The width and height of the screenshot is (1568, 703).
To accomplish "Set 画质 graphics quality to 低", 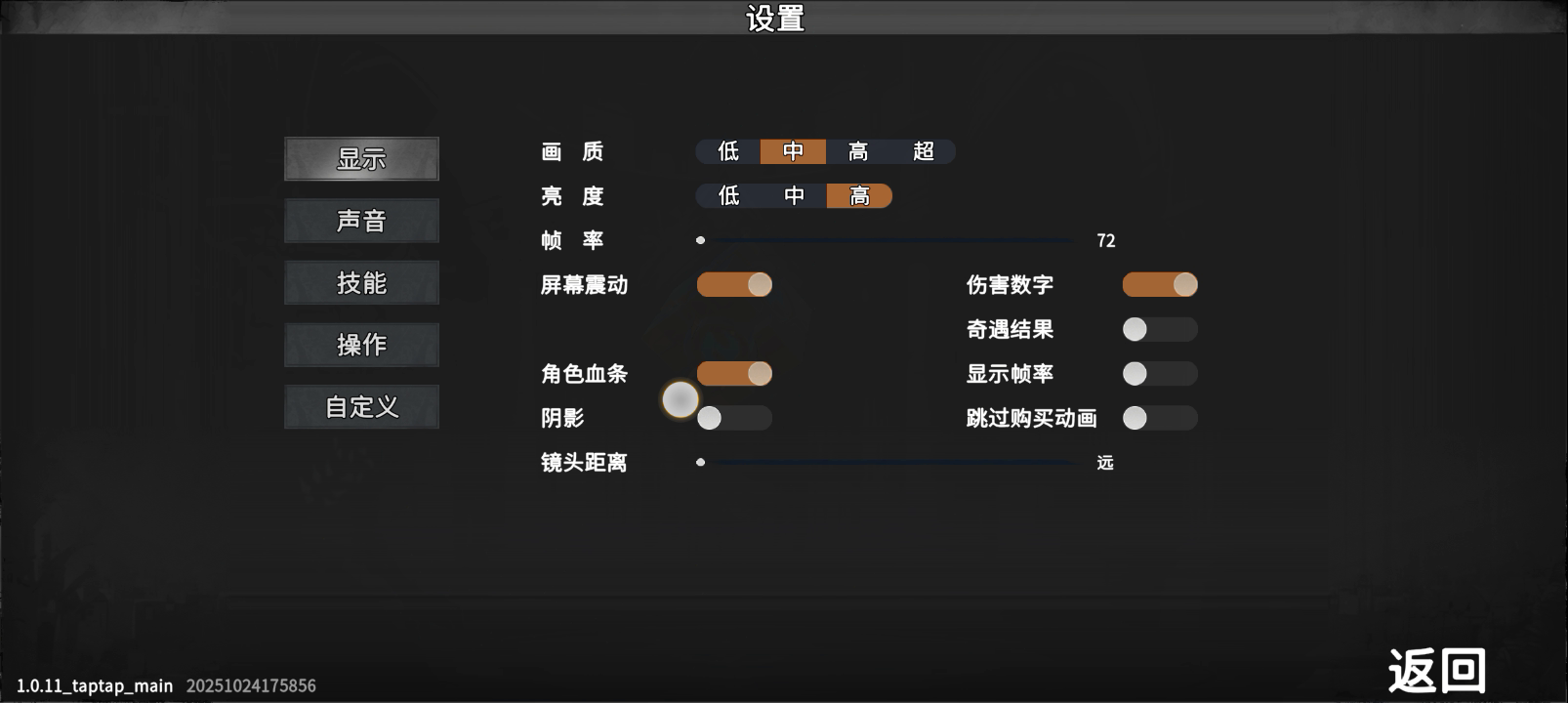I will (x=728, y=151).
